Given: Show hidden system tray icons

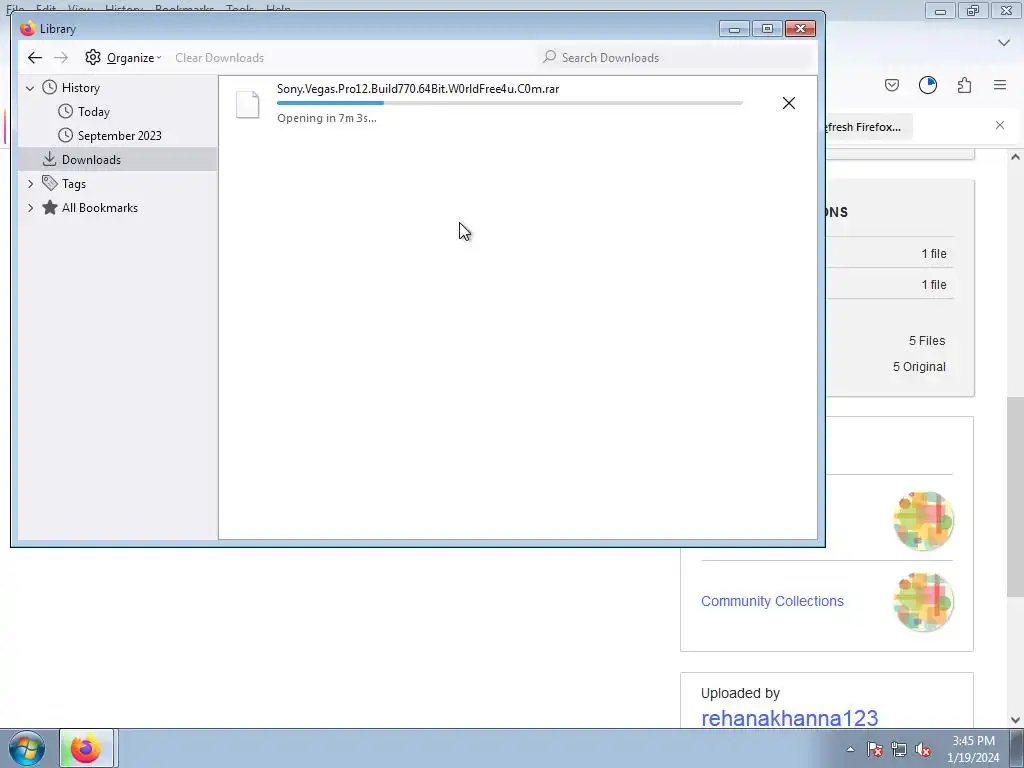Looking at the screenshot, I should coord(850,750).
